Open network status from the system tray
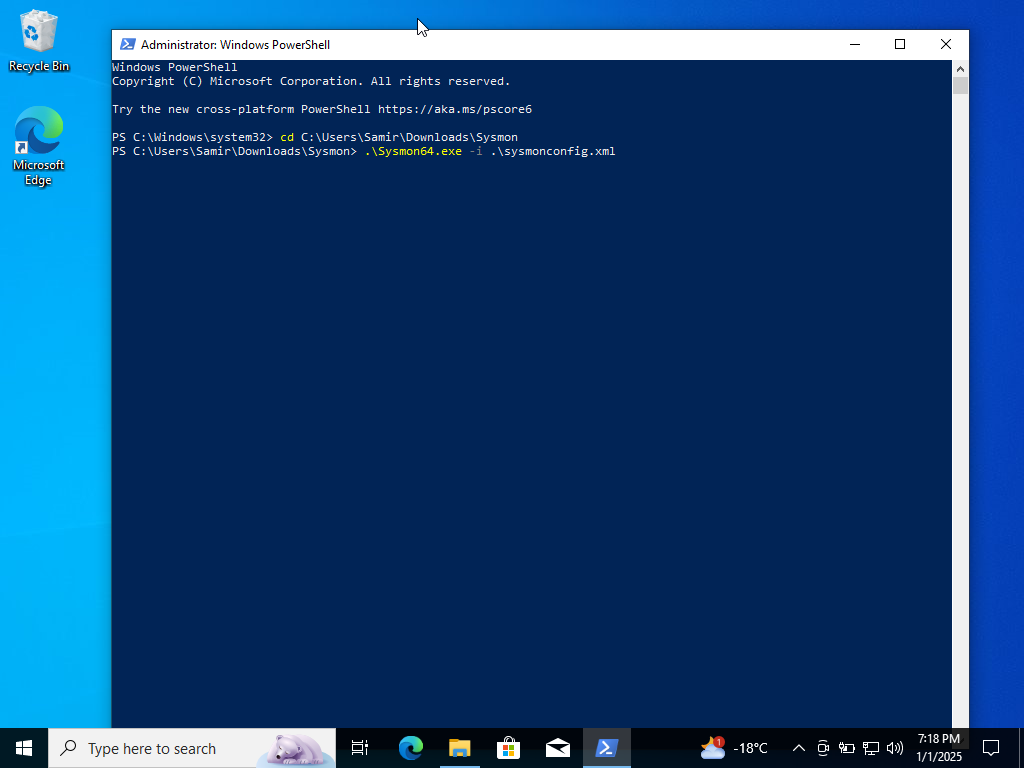 click(x=870, y=747)
